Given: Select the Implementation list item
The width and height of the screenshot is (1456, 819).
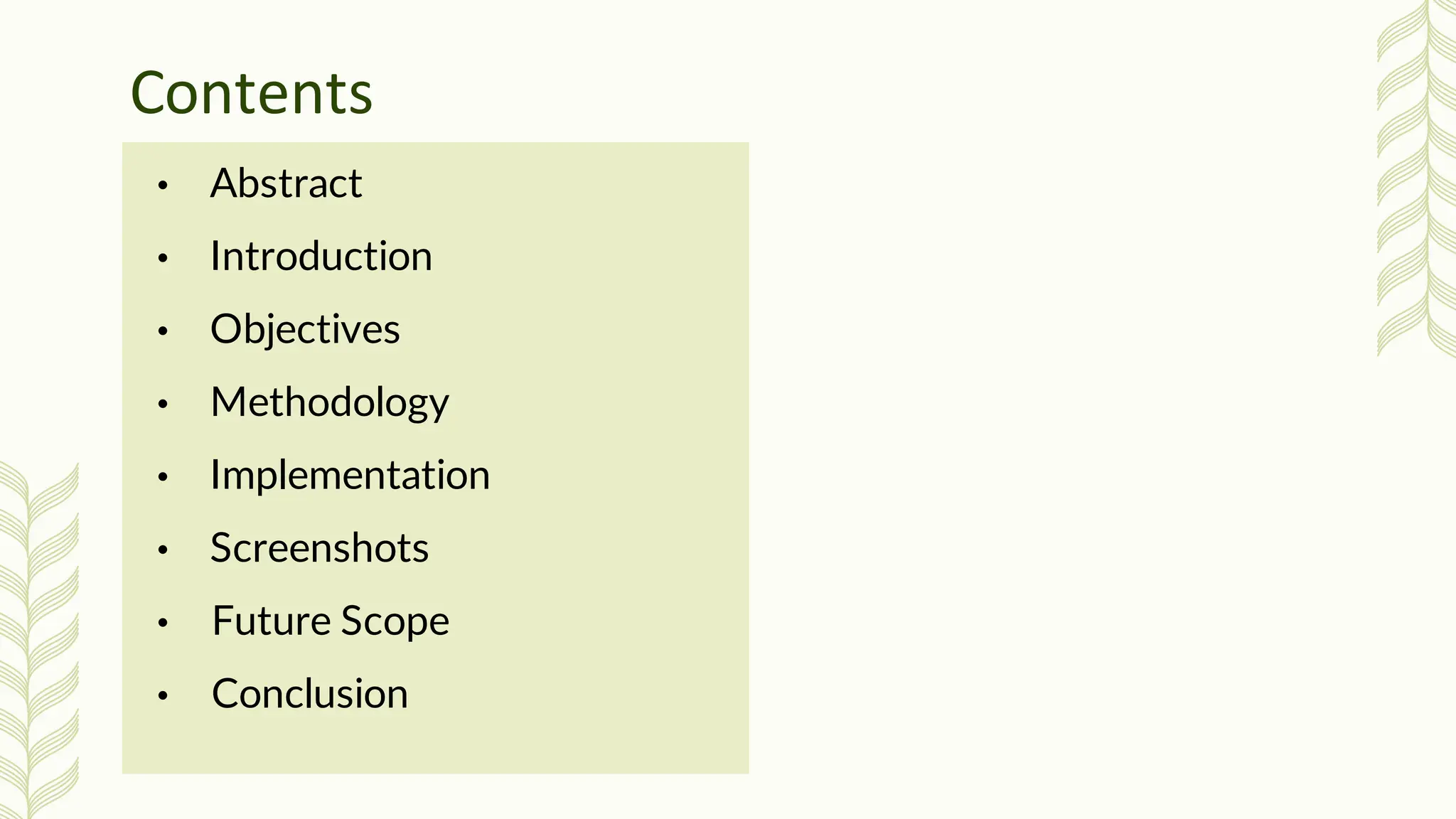Looking at the screenshot, I should coord(350,475).
